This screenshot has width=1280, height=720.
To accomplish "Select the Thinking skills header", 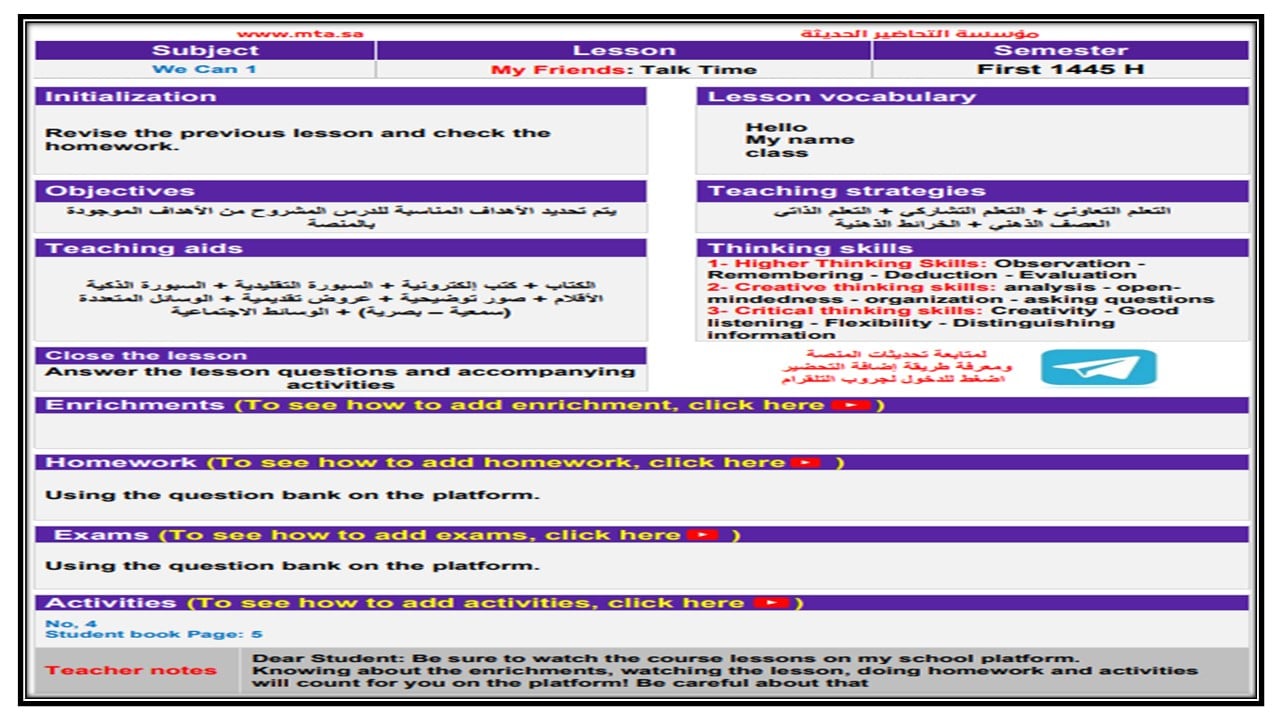I will [x=973, y=249].
